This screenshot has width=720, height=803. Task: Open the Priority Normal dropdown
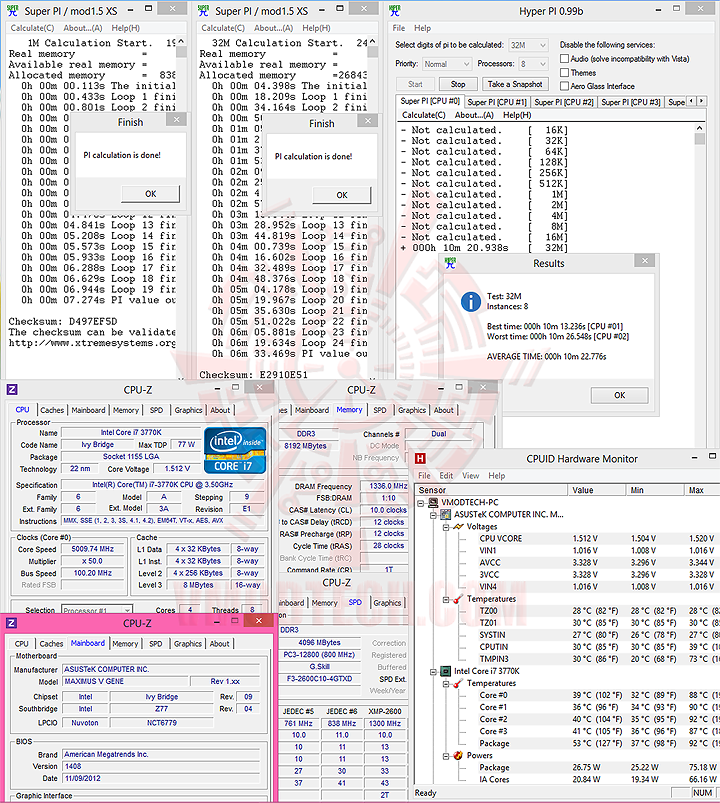(x=447, y=64)
